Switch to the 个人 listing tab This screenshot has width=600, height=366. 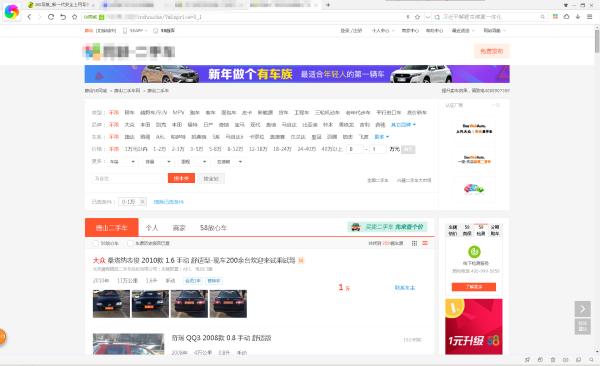152,228
